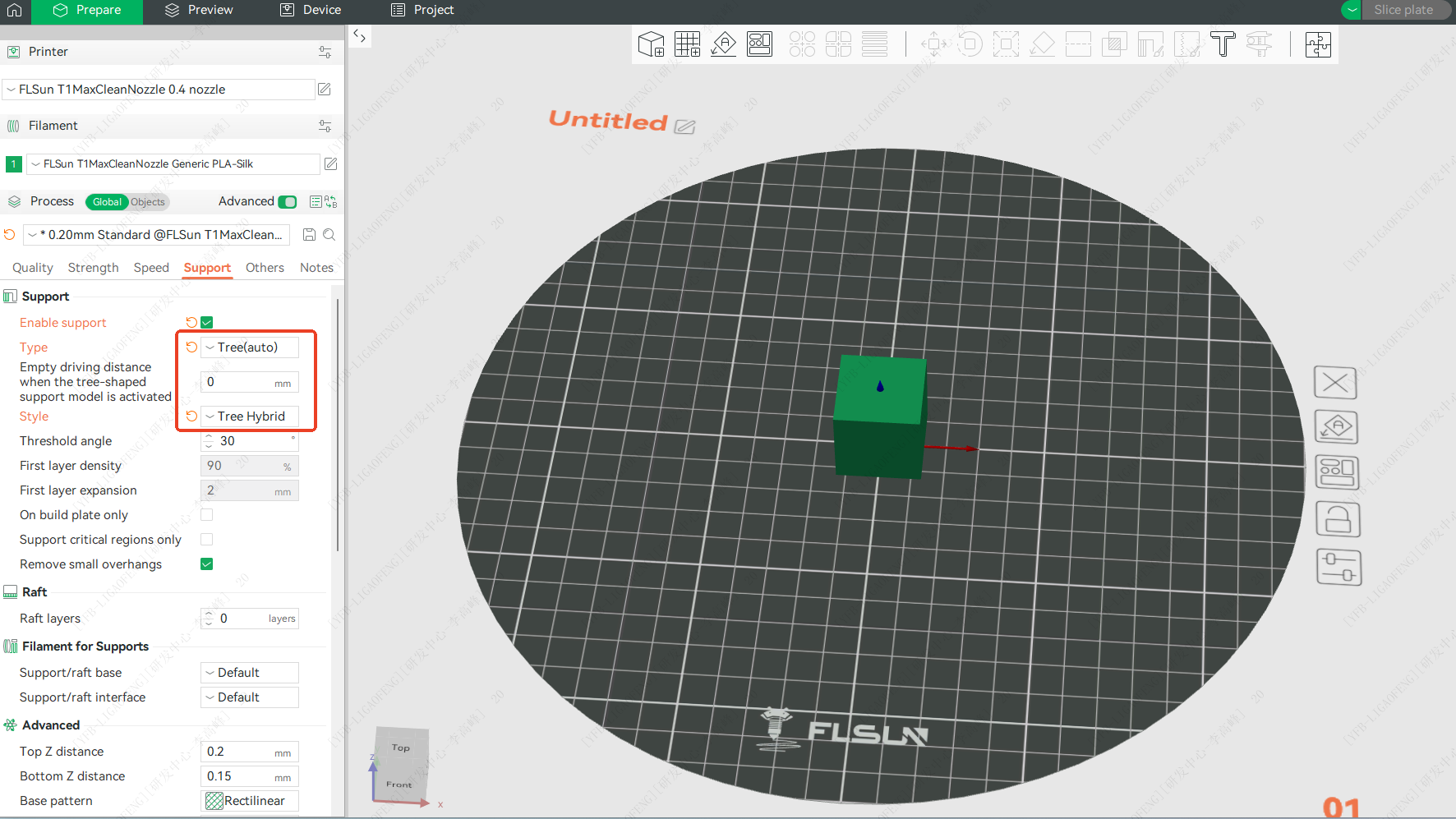Open filament settings sliders icon
This screenshot has width=1456, height=819.
point(325,126)
